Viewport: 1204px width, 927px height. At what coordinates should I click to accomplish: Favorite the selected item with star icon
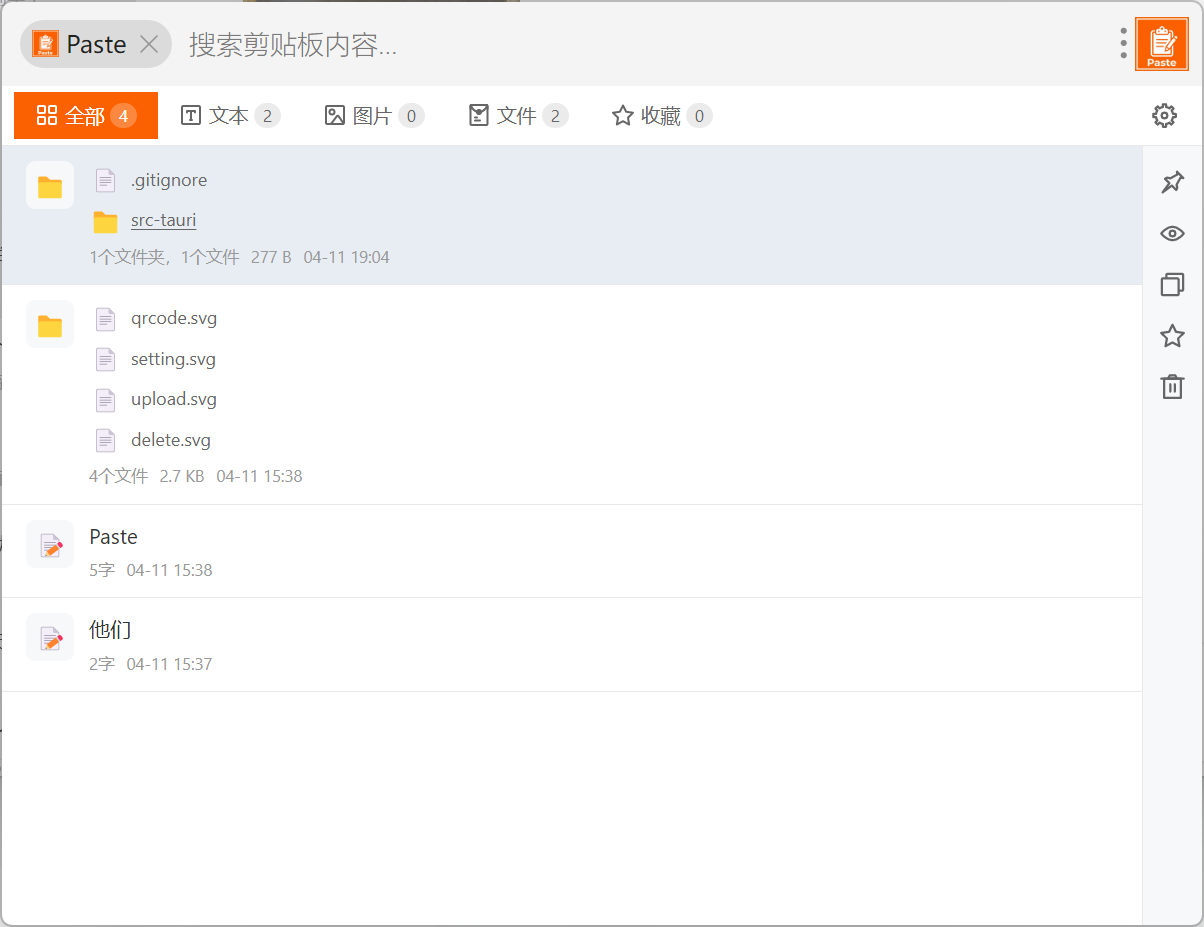(1172, 336)
